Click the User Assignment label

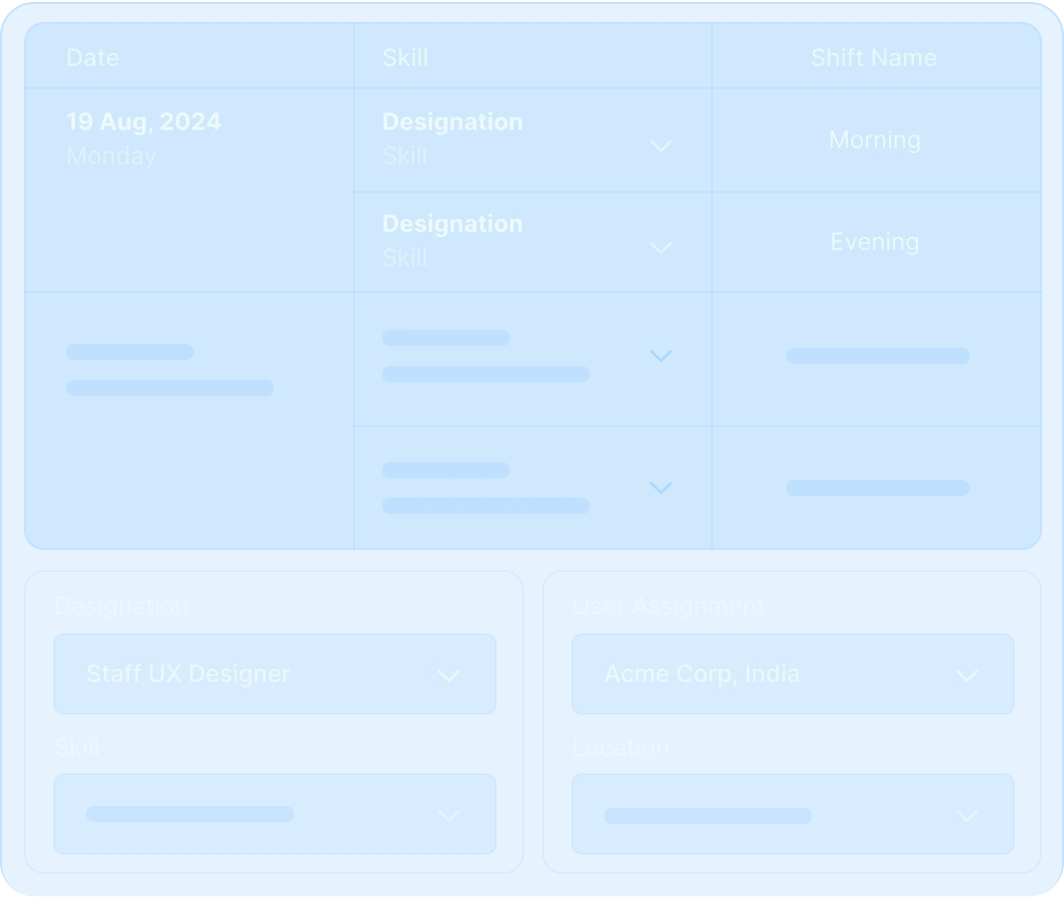pos(668,606)
